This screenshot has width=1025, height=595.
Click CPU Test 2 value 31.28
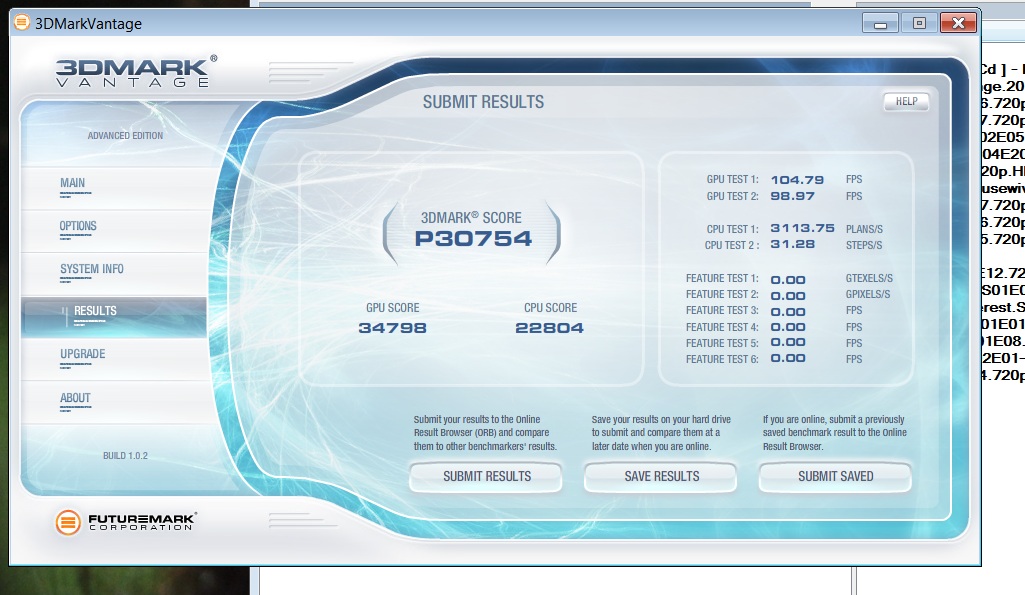(x=792, y=245)
